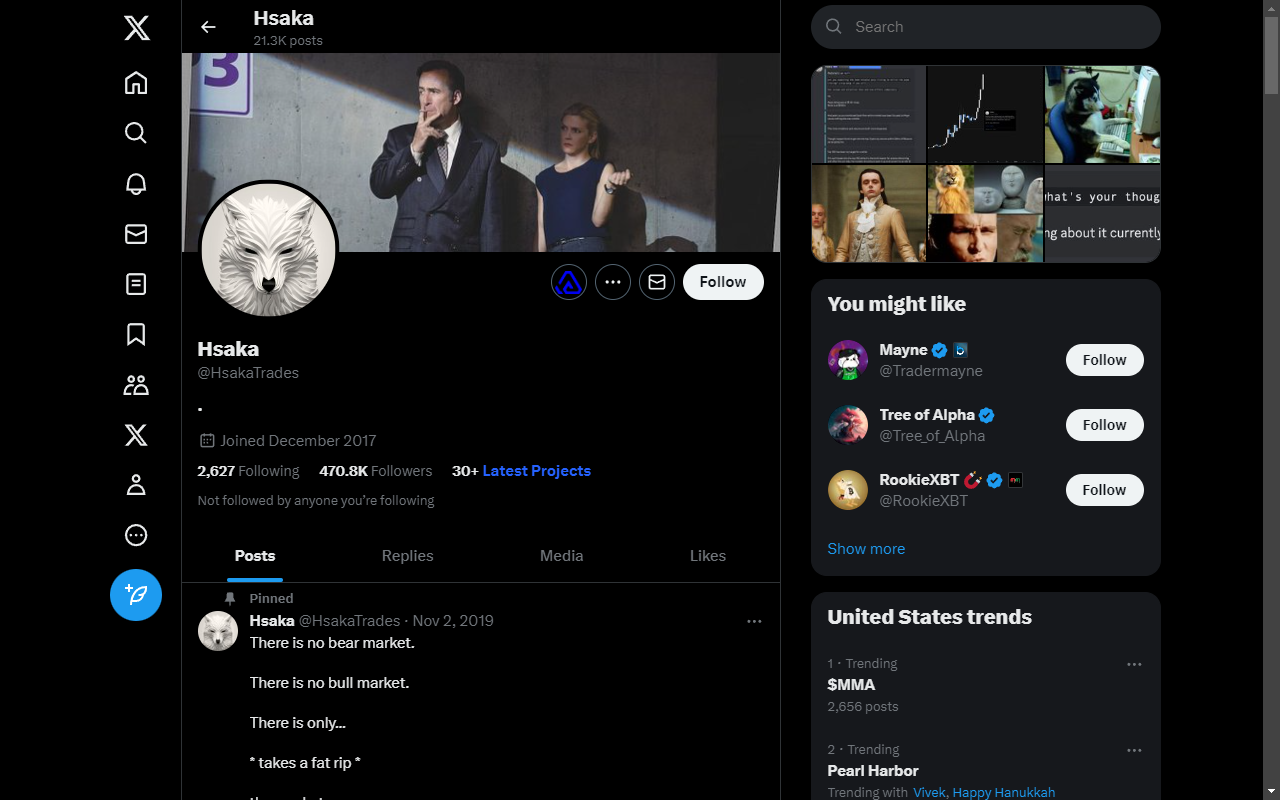1280x800 pixels.
Task: Open the 470.8K Followers list
Action: pos(376,471)
